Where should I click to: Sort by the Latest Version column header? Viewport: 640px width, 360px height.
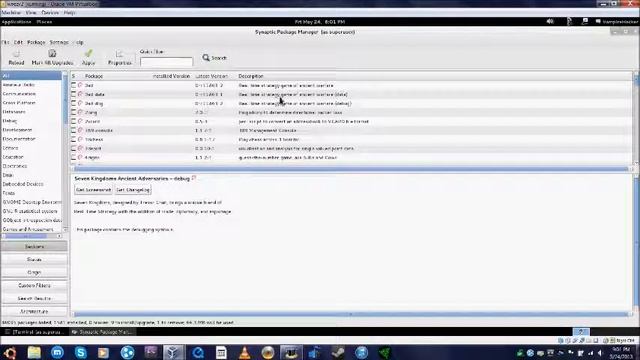coord(211,76)
